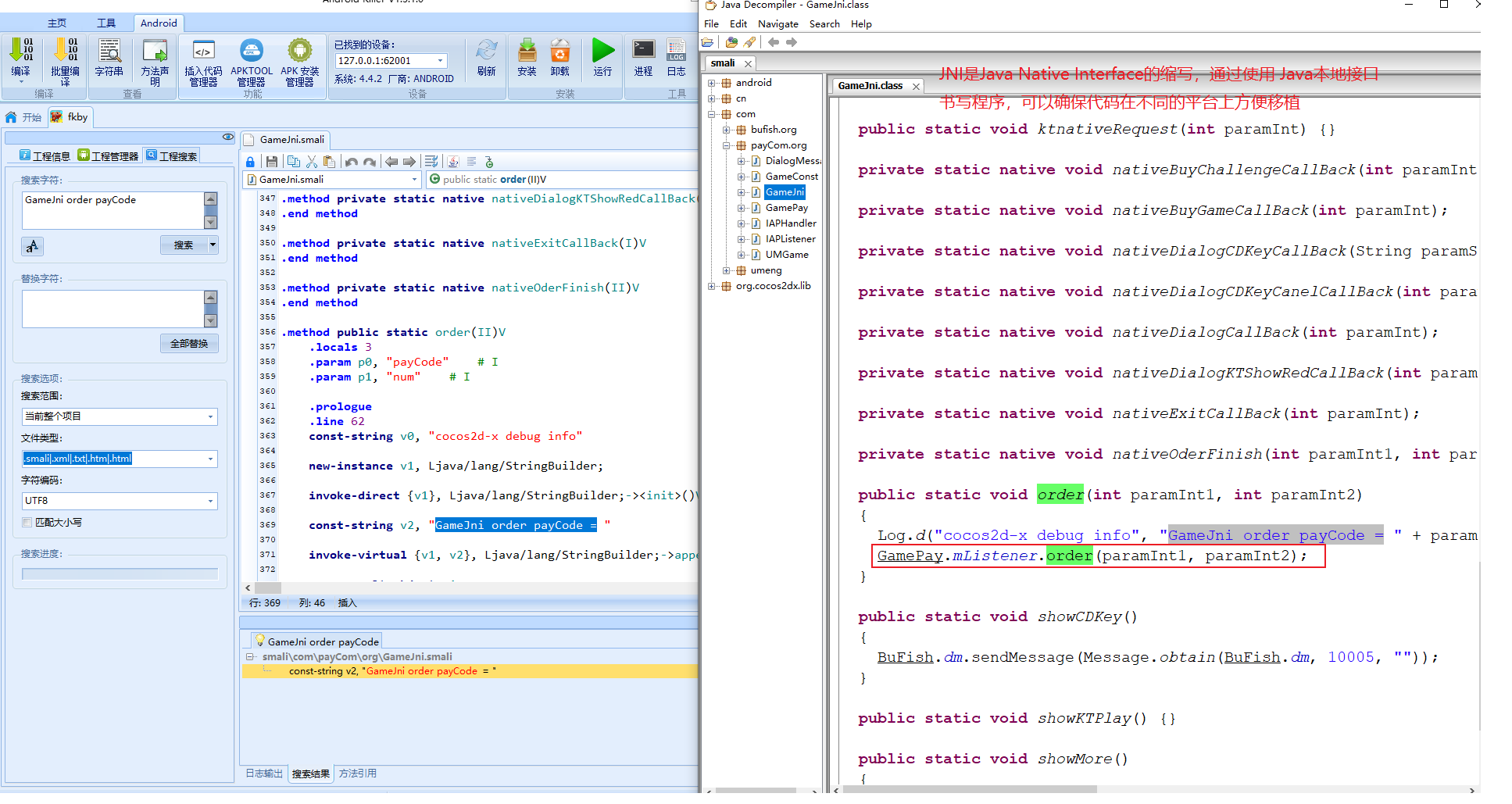Open the APKTOOL 管理器 icon
This screenshot has width=1512, height=804.
click(252, 62)
